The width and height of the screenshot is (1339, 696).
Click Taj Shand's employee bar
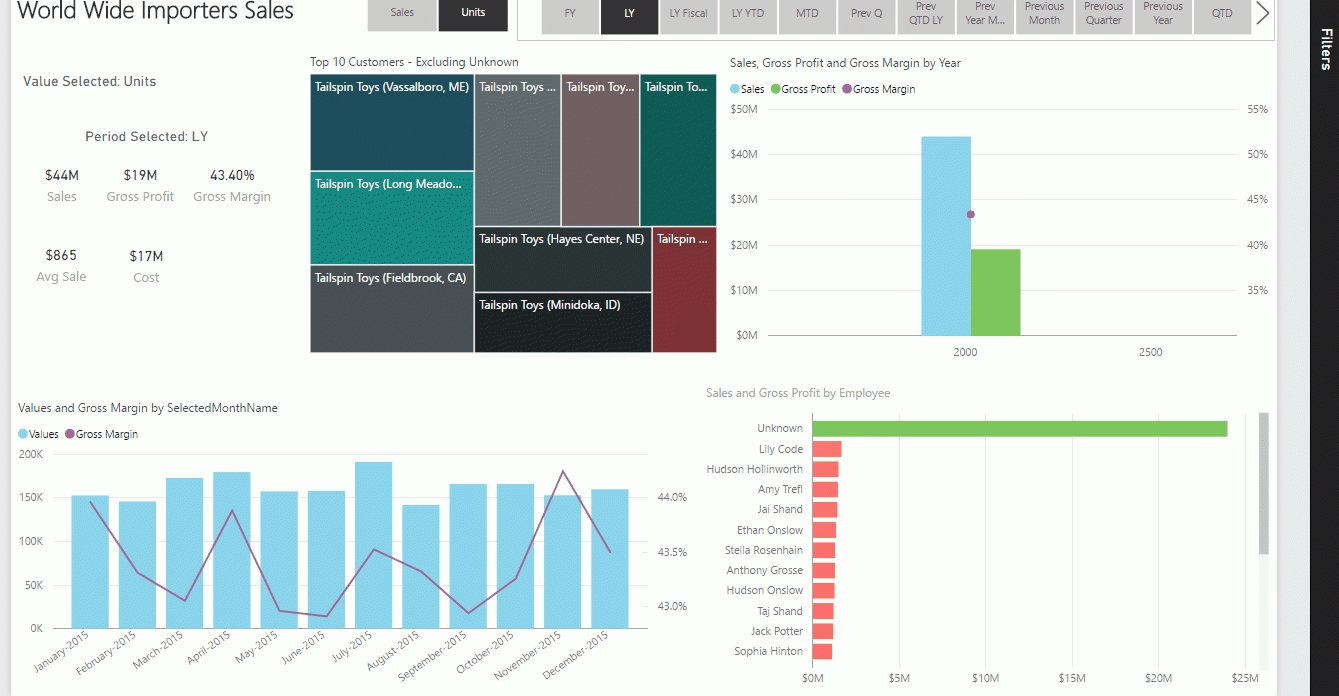click(823, 611)
